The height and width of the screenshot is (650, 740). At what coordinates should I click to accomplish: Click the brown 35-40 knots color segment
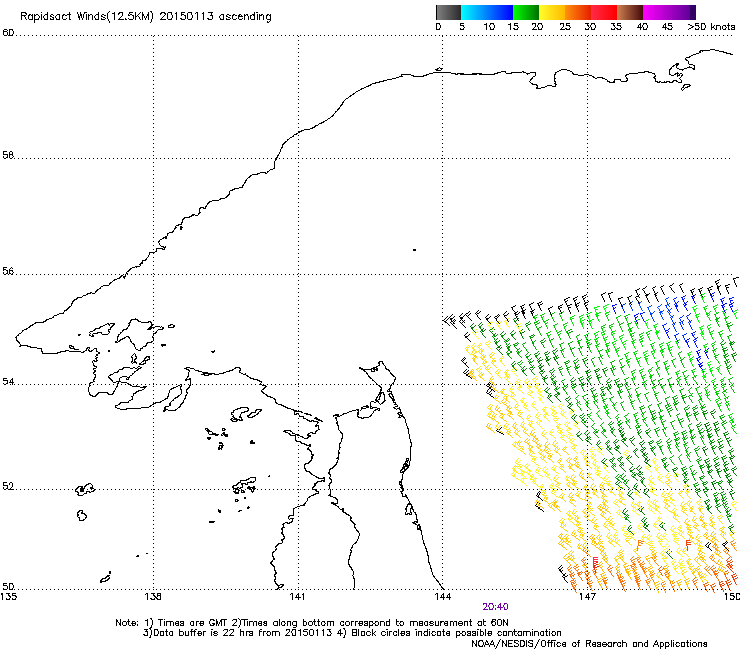click(630, 12)
